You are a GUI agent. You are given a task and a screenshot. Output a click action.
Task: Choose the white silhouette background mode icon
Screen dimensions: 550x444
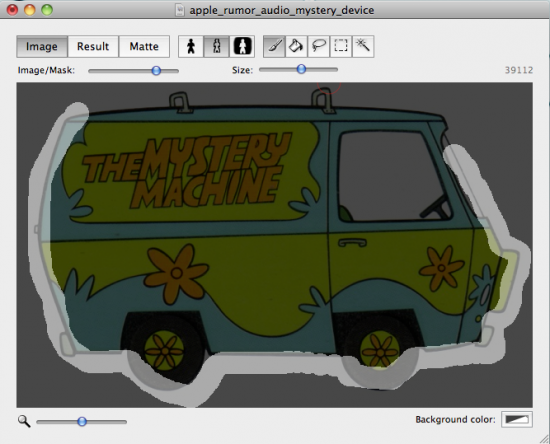pyautogui.click(x=242, y=46)
